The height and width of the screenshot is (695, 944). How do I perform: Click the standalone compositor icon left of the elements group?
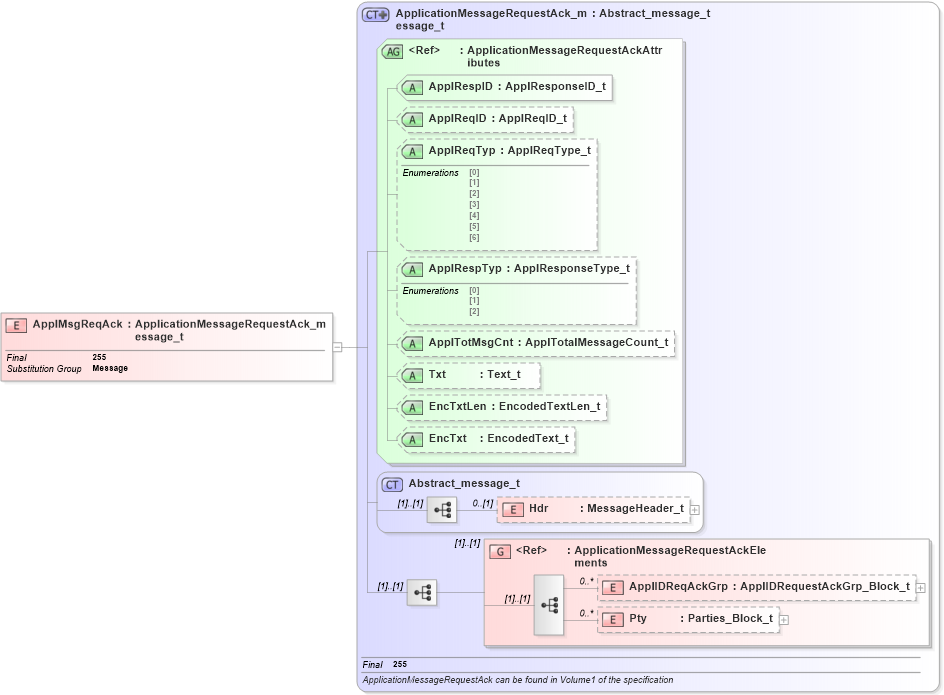[421, 592]
